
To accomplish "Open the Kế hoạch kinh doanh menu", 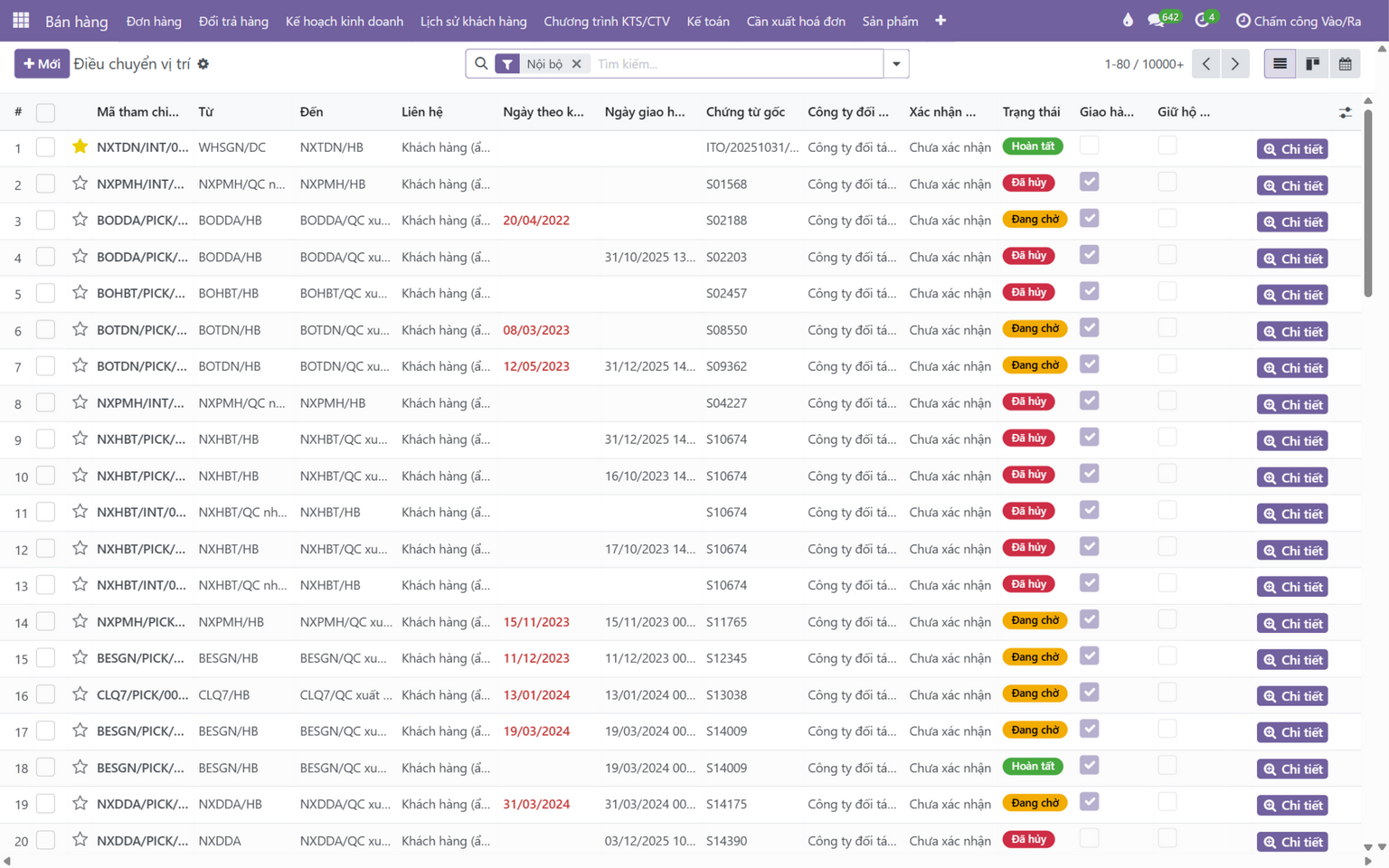I will tap(345, 21).
